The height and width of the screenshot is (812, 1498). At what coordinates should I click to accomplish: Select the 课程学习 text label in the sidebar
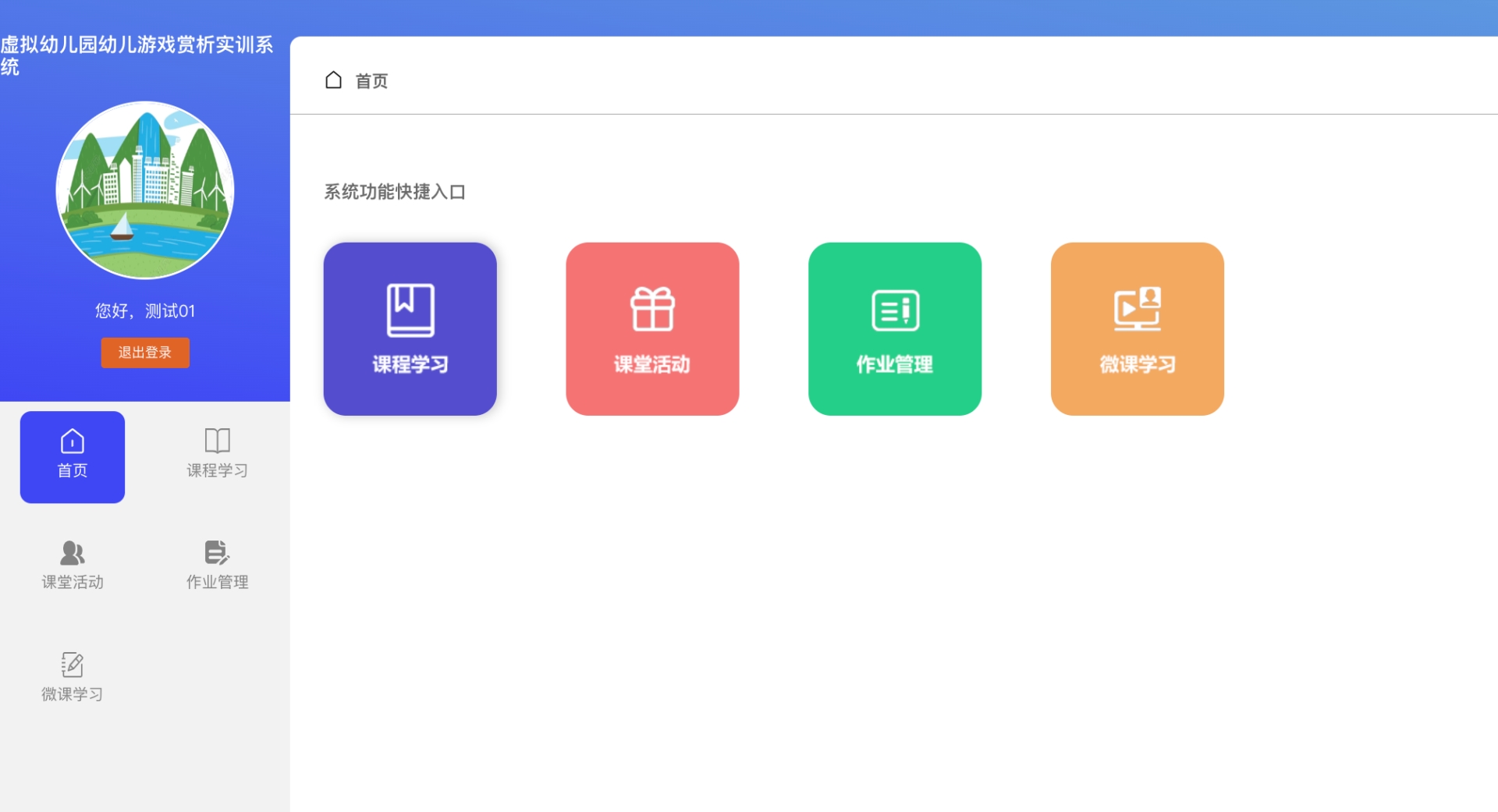(x=217, y=470)
